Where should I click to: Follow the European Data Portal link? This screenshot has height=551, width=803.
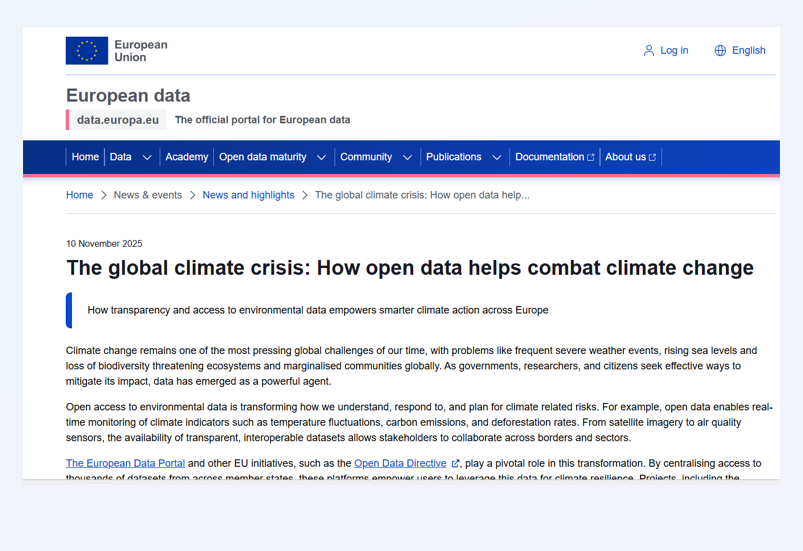(125, 464)
